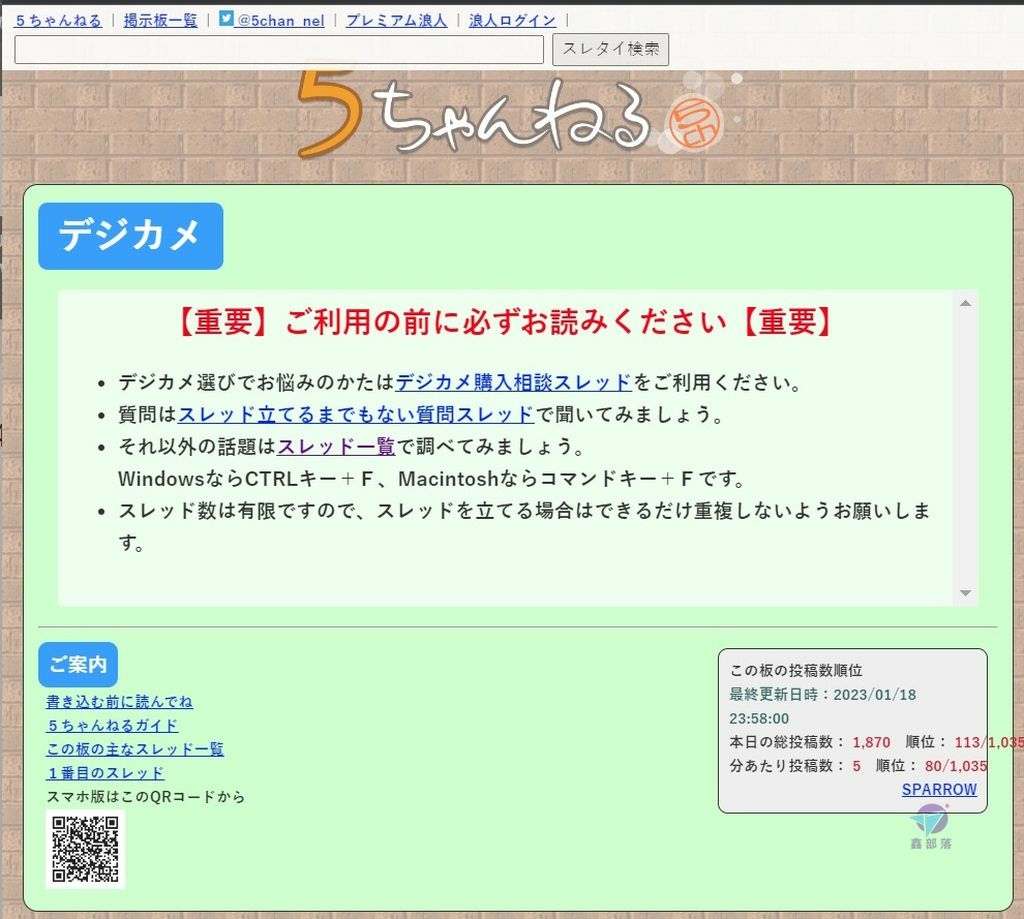This screenshot has width=1024, height=919.
Task: Open the 書き込む前に読んでね link
Action: point(120,701)
